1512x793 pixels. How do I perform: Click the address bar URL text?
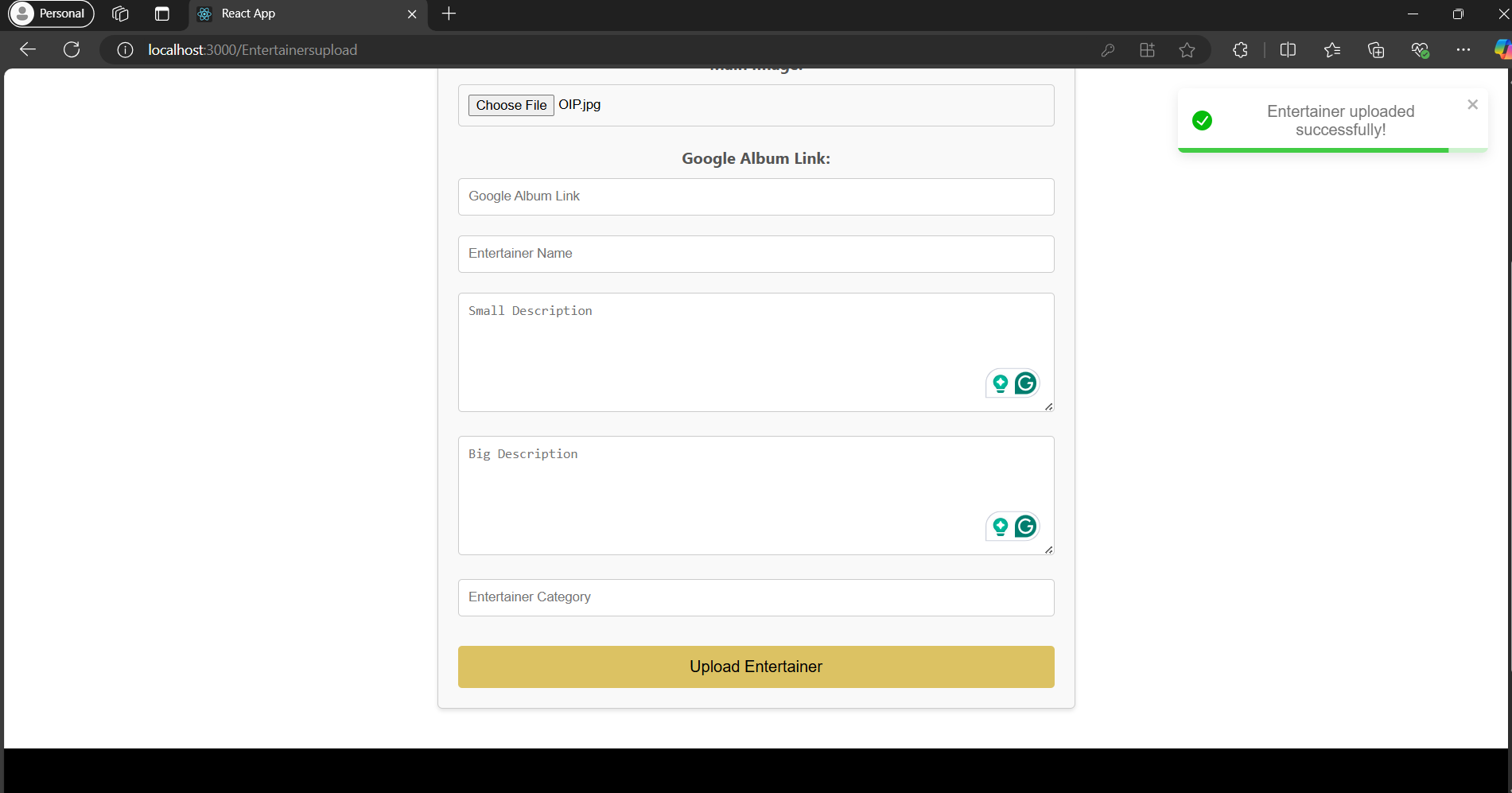coord(252,50)
